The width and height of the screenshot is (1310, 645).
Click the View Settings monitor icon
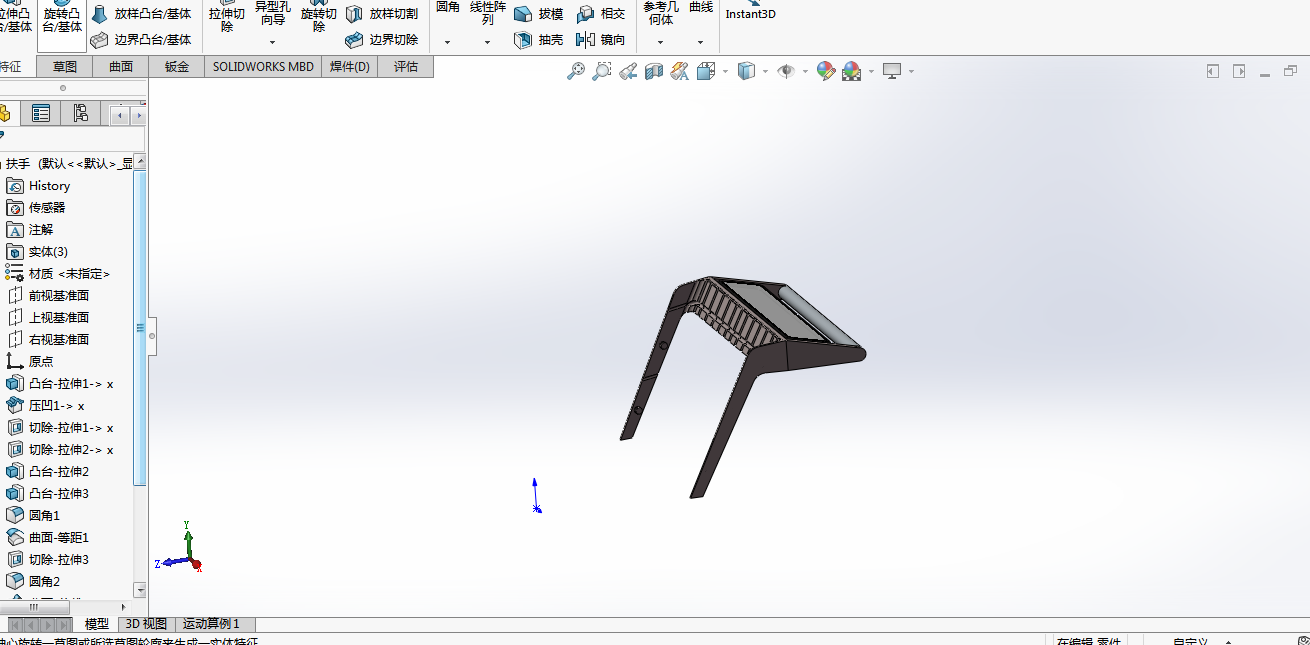(x=892, y=71)
